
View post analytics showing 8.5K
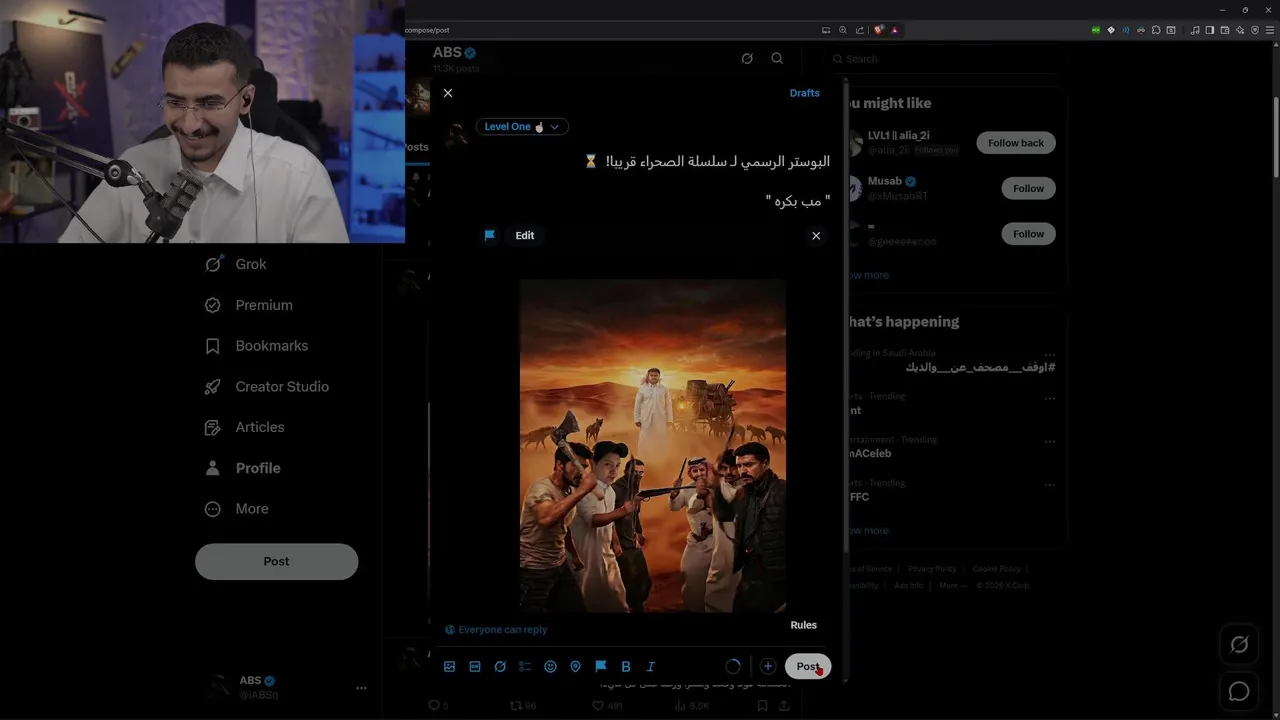[x=693, y=706]
